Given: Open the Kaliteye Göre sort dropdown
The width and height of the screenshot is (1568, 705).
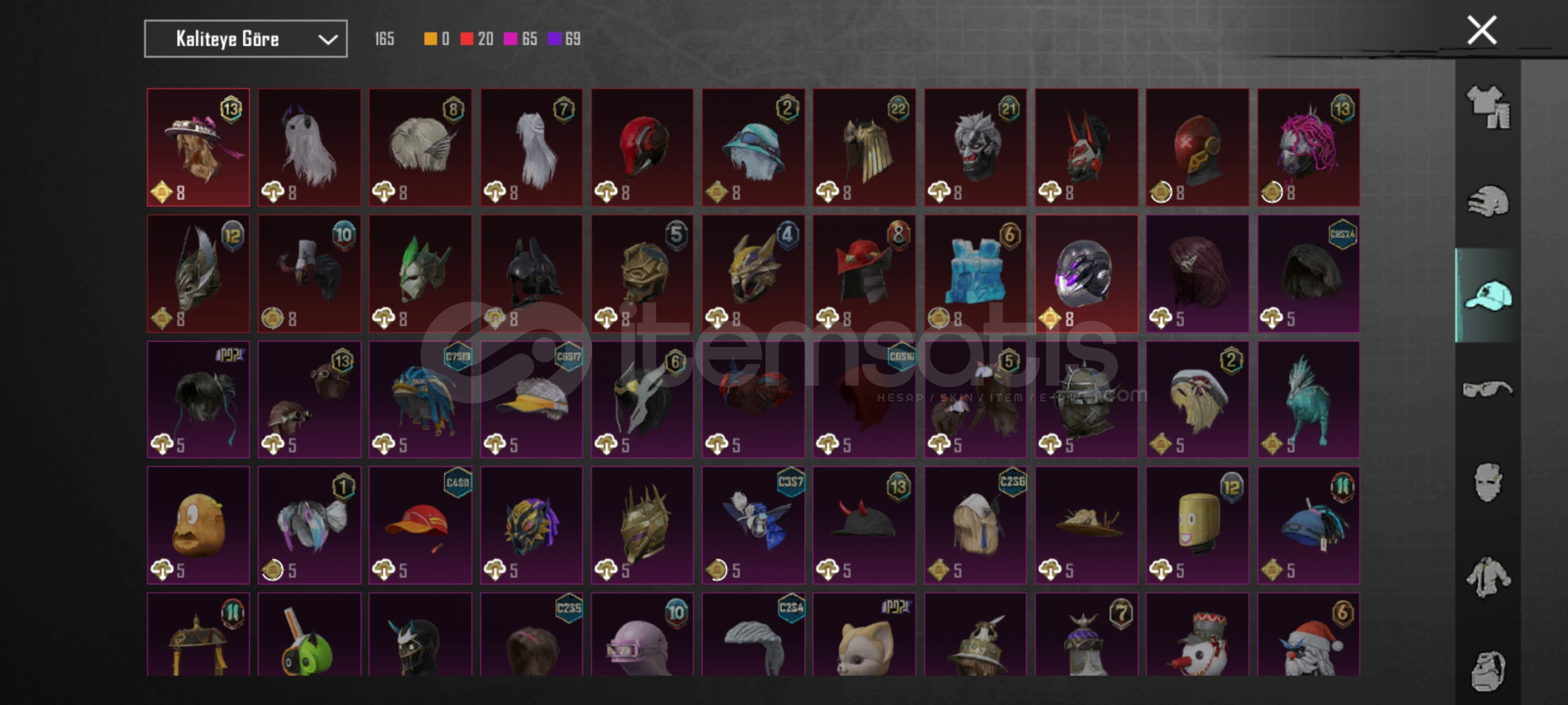Looking at the screenshot, I should pyautogui.click(x=246, y=39).
